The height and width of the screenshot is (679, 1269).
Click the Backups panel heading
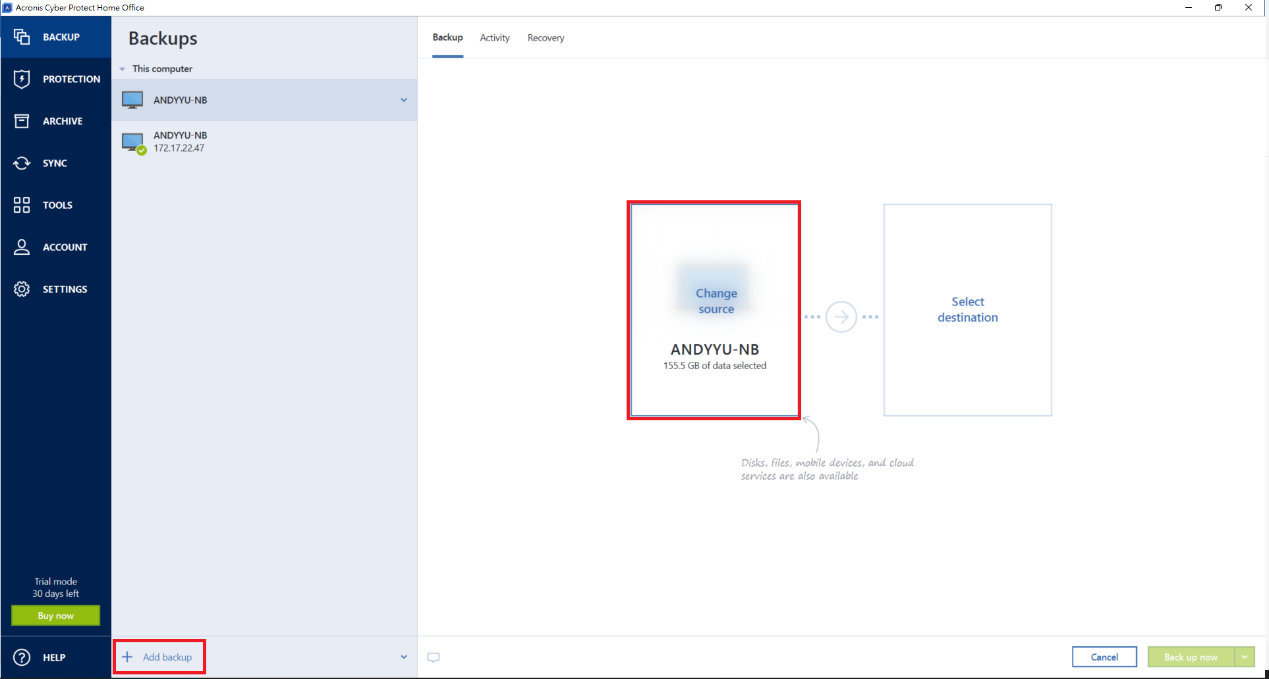click(x=163, y=39)
